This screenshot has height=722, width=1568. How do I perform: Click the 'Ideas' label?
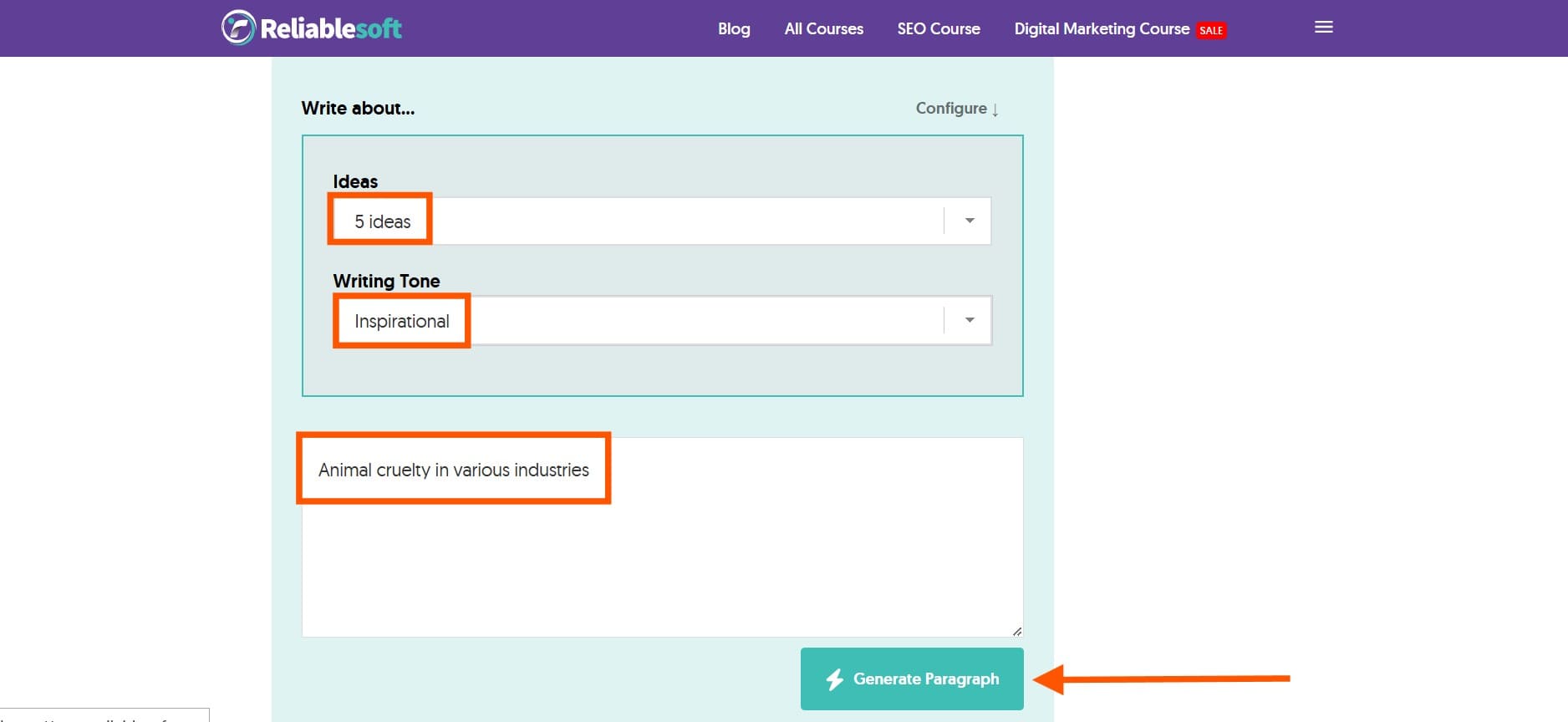(x=355, y=181)
